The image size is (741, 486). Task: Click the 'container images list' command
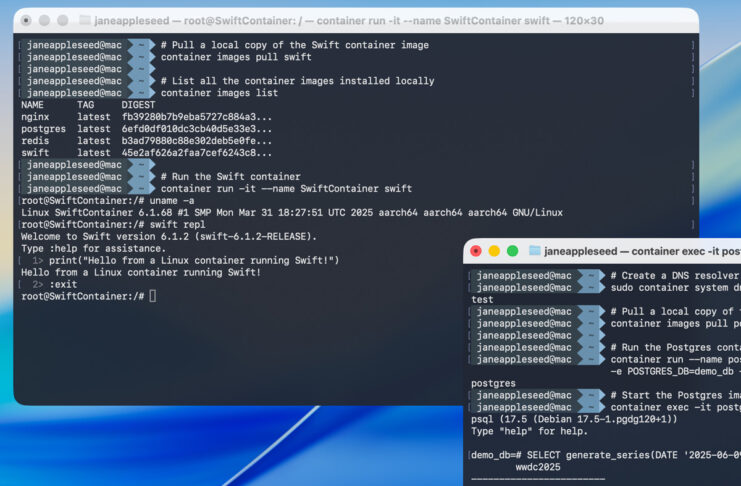click(219, 93)
